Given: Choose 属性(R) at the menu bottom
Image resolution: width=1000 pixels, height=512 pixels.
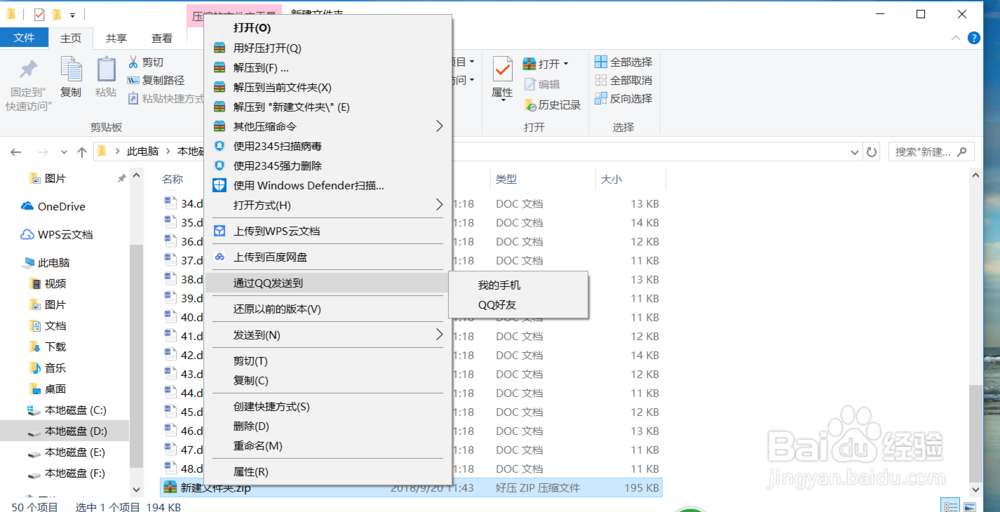Looking at the screenshot, I should [328, 472].
